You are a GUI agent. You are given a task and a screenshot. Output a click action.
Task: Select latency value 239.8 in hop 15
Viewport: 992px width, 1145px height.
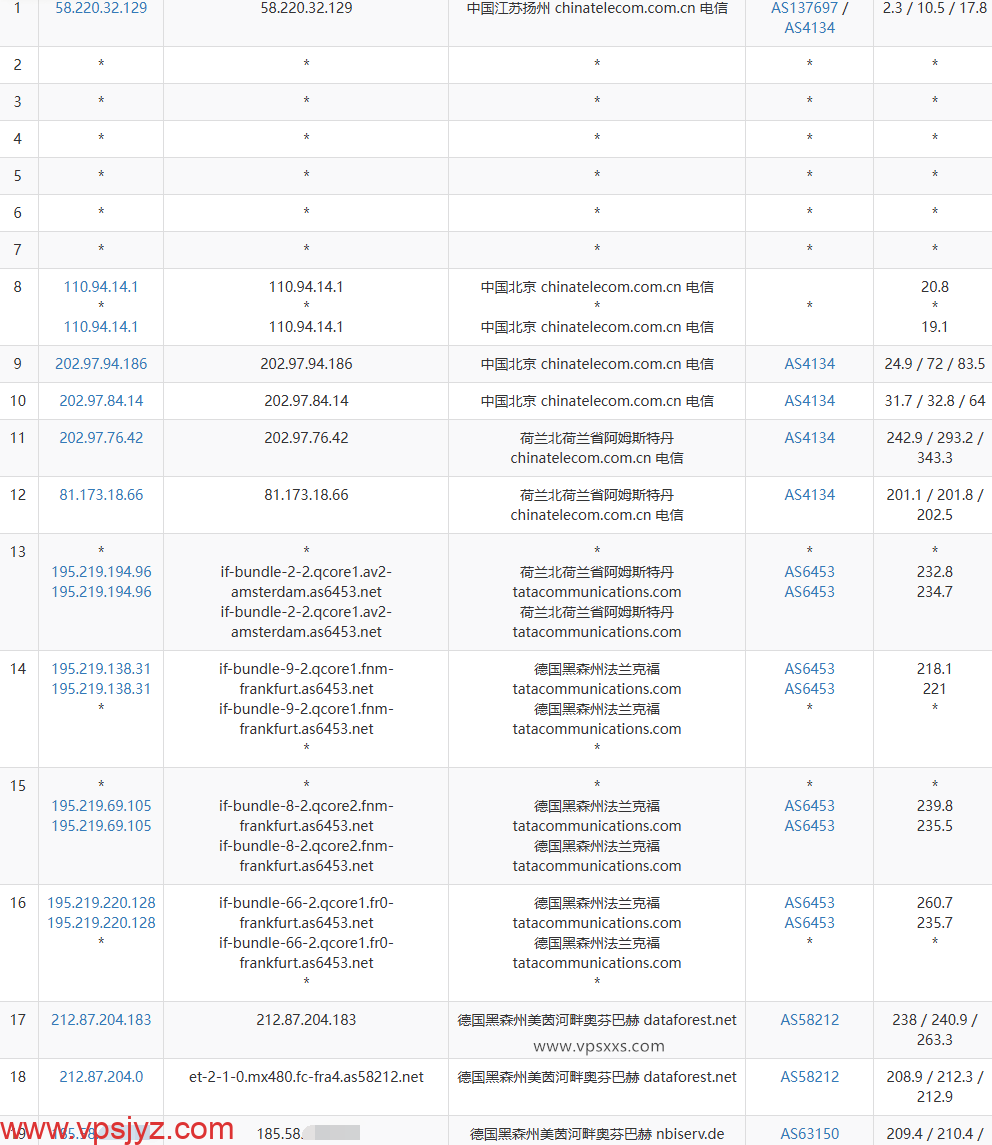(934, 806)
